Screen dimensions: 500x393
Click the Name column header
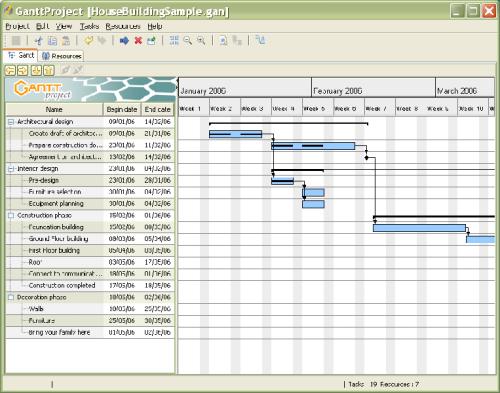[54, 109]
